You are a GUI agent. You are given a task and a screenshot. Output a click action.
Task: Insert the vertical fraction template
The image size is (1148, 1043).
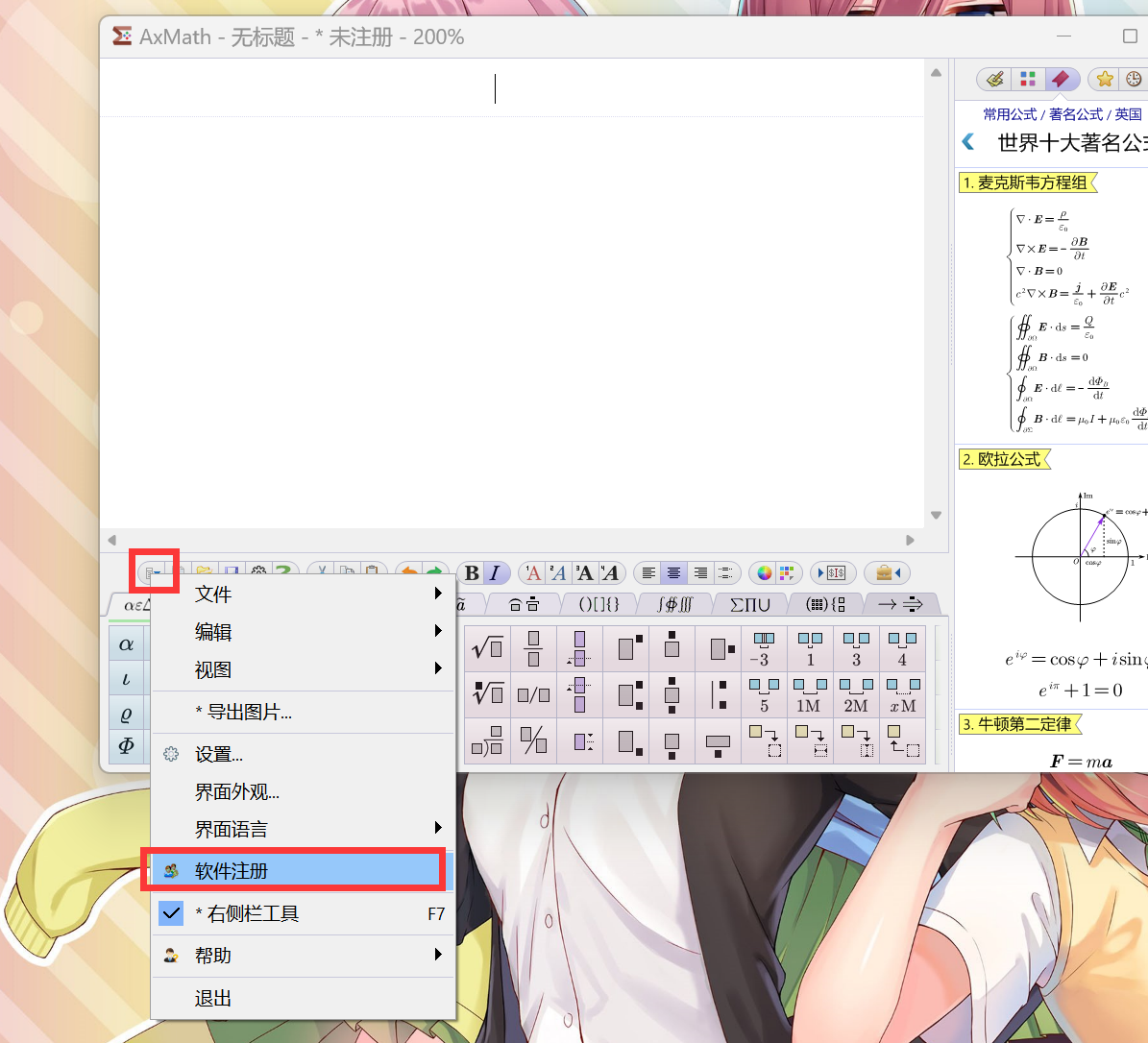[533, 647]
